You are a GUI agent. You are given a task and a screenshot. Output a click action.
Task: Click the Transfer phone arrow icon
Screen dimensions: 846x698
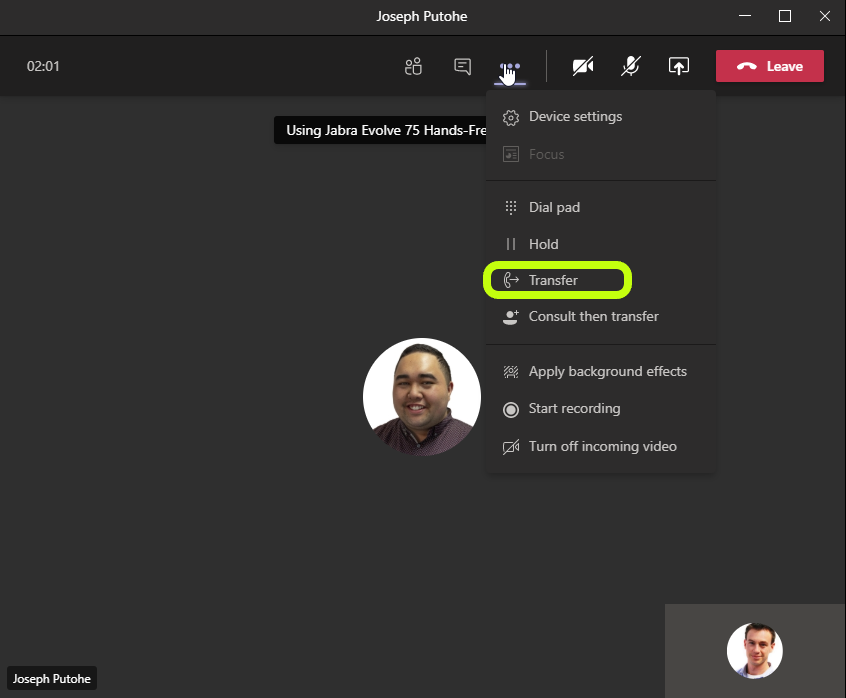pyautogui.click(x=510, y=280)
